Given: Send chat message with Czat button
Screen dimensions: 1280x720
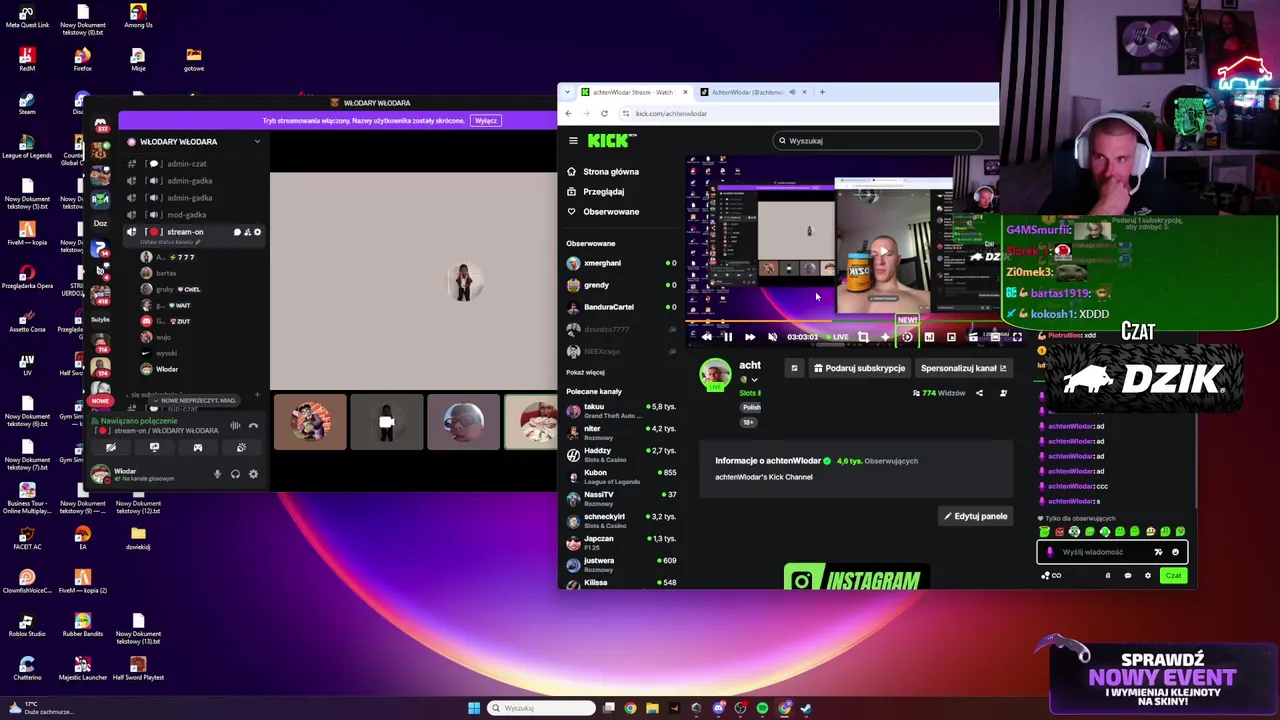Looking at the screenshot, I should 1173,576.
